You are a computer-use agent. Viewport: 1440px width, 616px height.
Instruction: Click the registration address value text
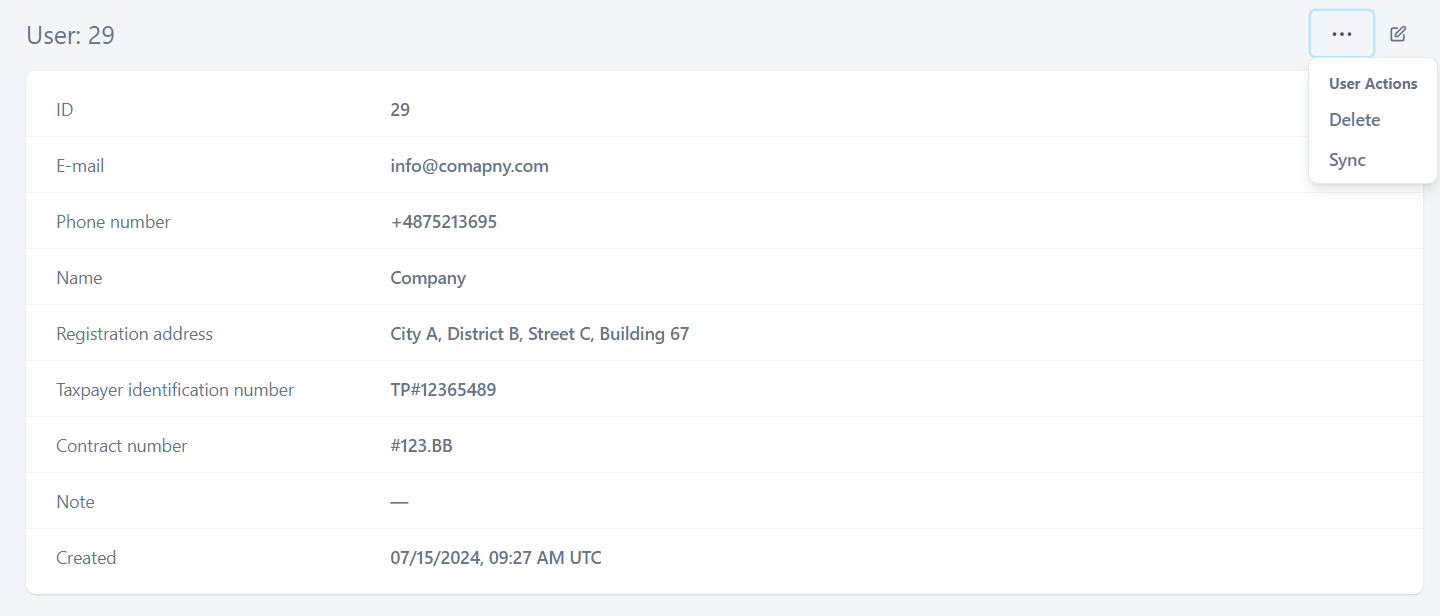click(x=539, y=334)
